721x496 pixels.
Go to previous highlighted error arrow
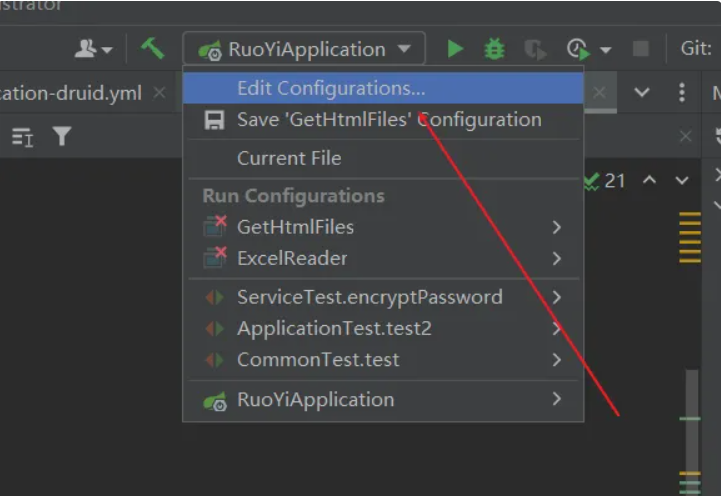(649, 180)
